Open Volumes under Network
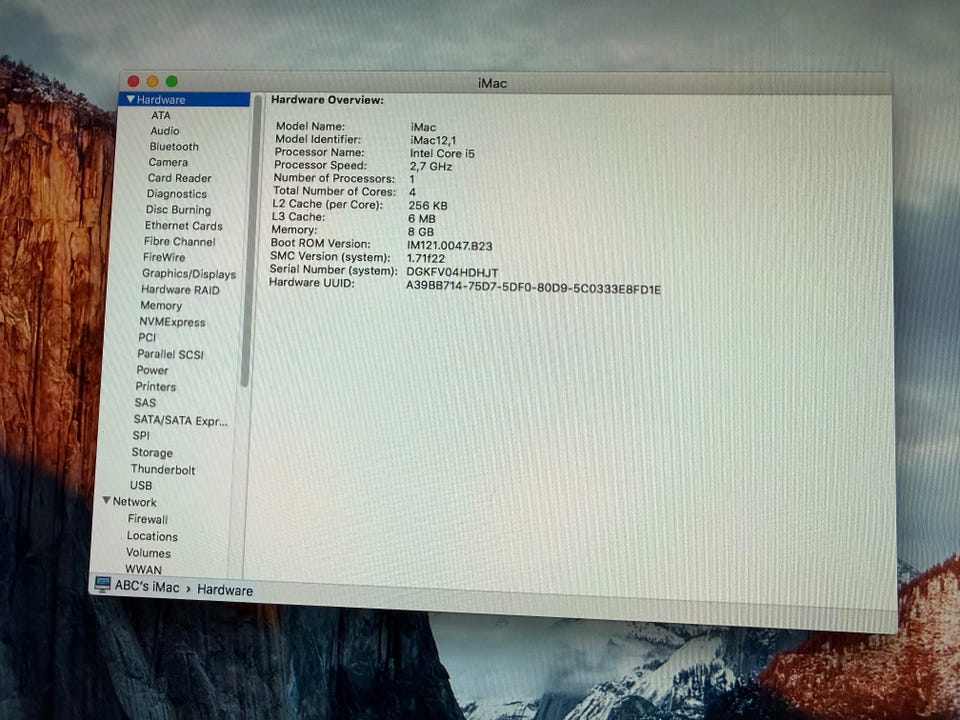Viewport: 960px width, 720px height. 148,553
